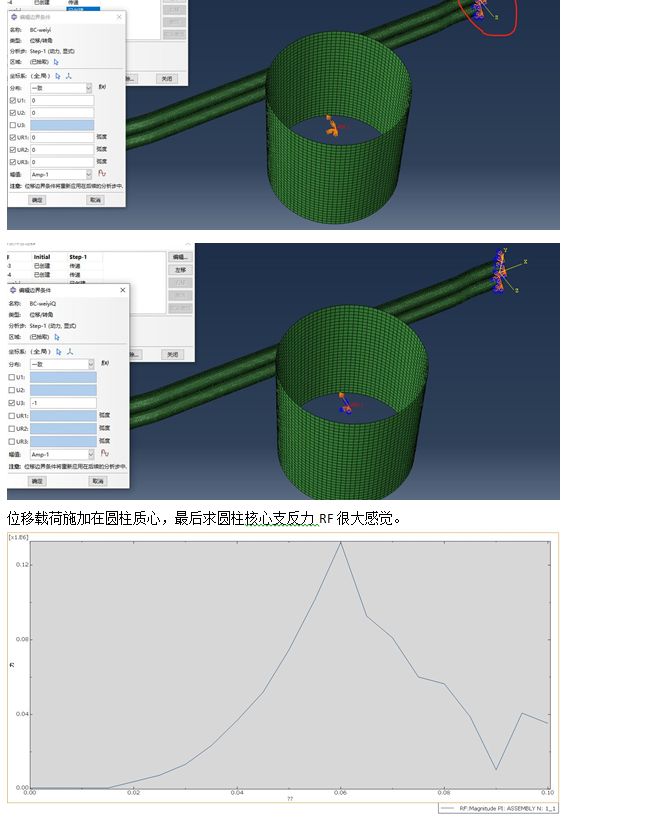Screen dimensions: 647x833
Task: Open Amp-1 amplitude dropdown in BC-weiyi dialog
Action: coord(88,174)
